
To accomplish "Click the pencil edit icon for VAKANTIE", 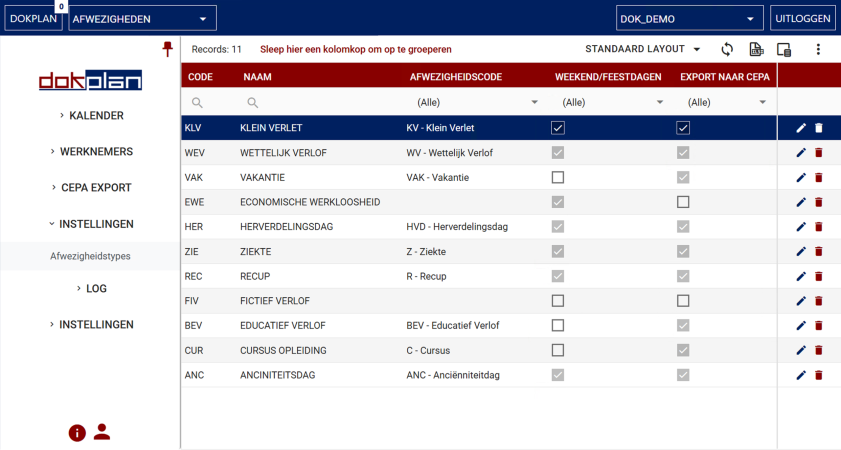I will [801, 177].
